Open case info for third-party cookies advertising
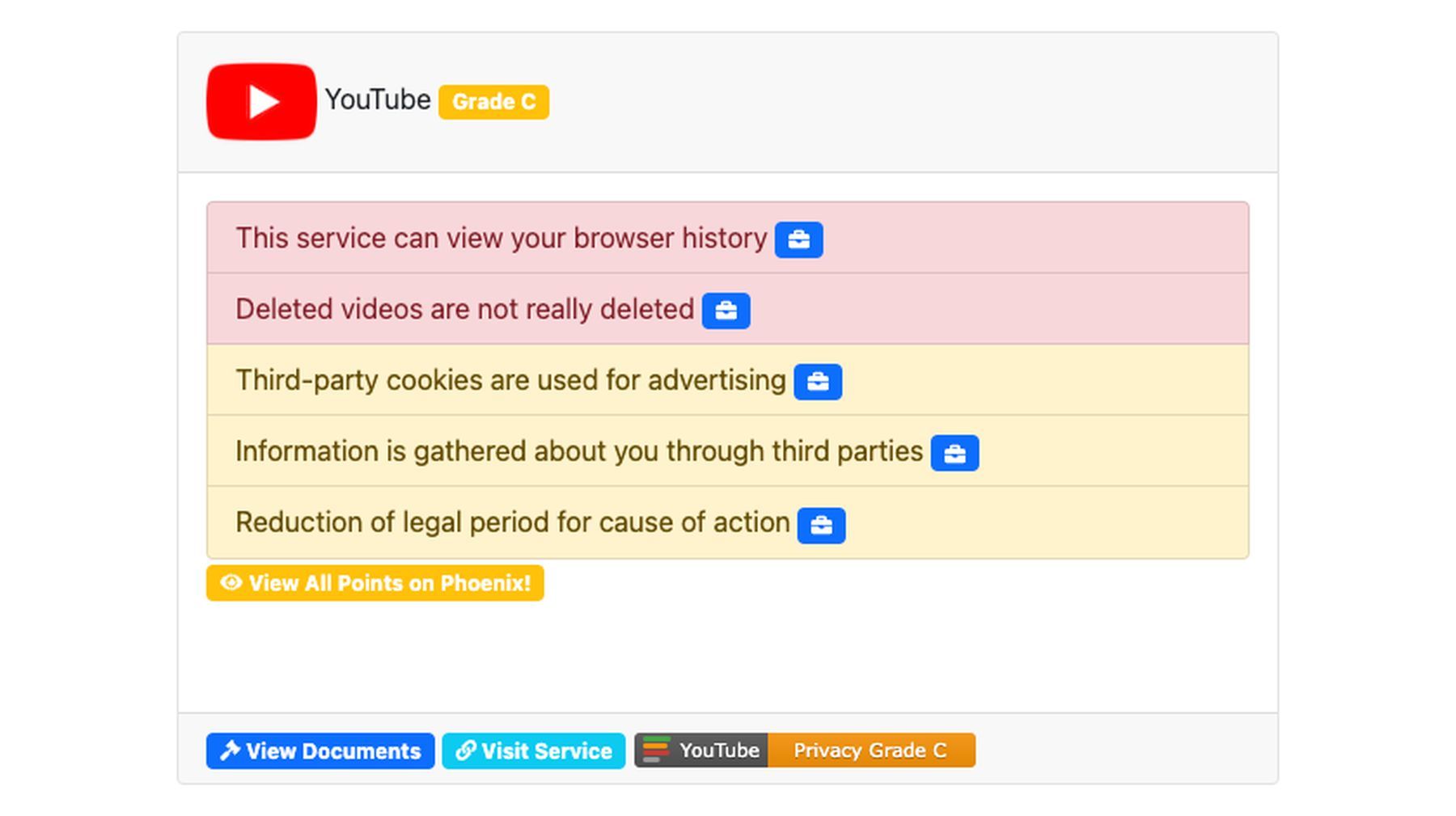Screen dimensions: 1456x816 (819, 381)
